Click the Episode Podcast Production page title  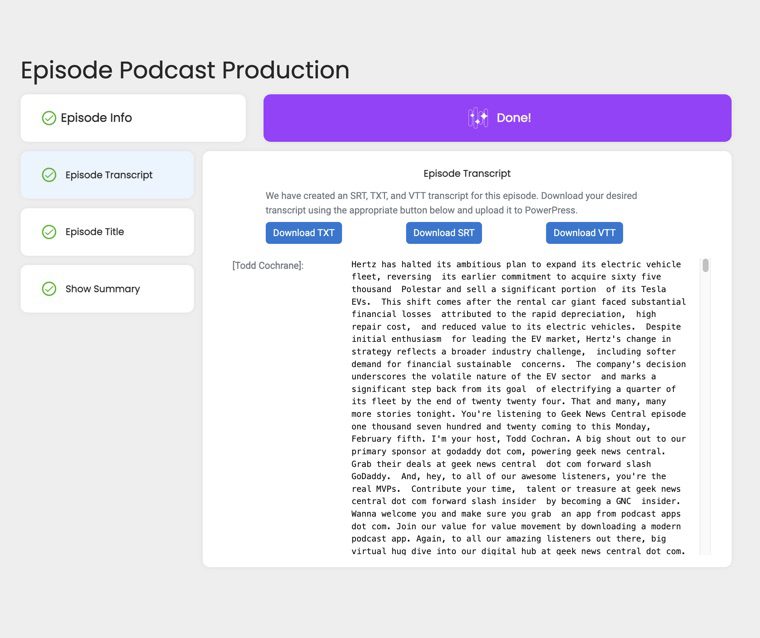coord(185,70)
